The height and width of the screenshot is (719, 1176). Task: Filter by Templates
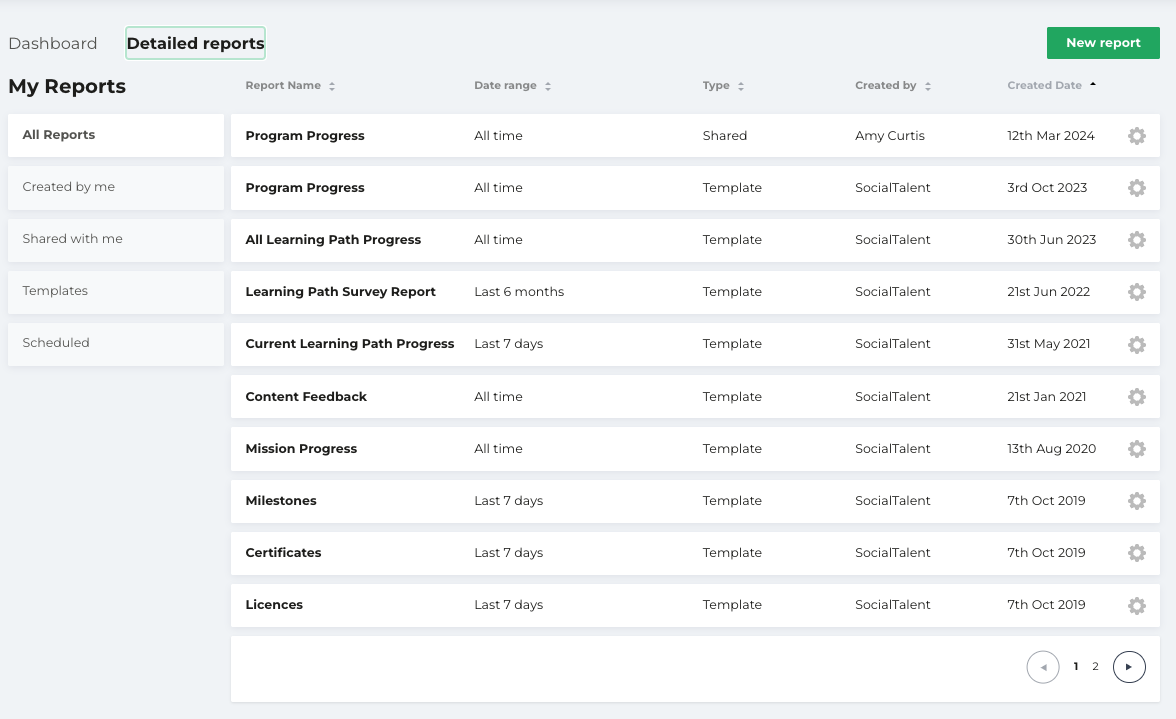(x=116, y=292)
